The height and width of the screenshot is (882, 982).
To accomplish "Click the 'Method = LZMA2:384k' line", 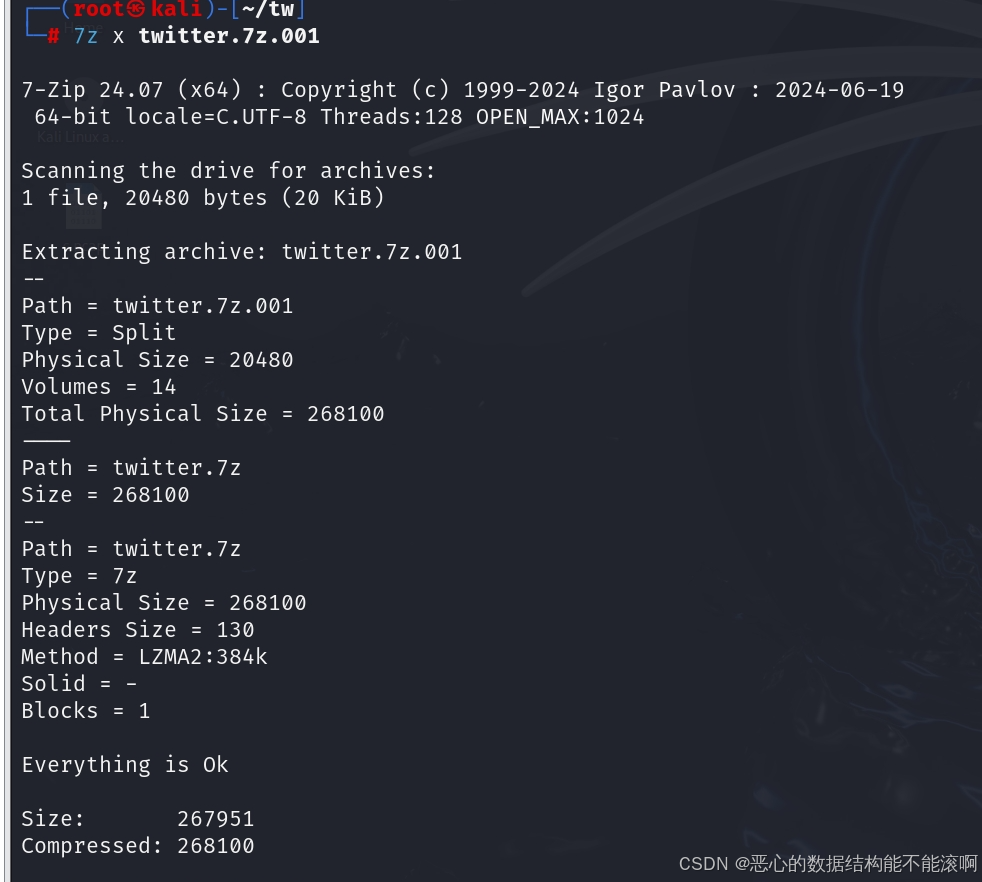I will (x=144, y=656).
